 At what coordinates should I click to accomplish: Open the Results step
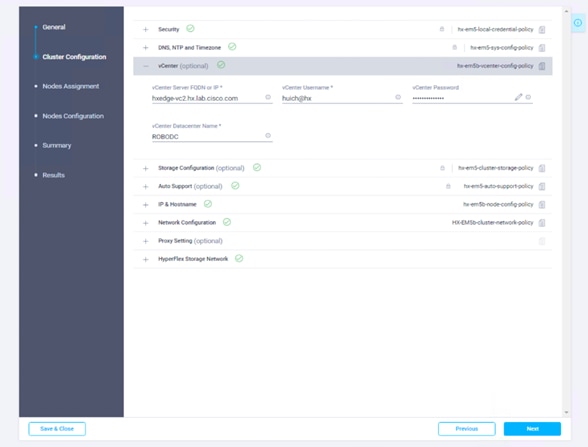tap(53, 175)
